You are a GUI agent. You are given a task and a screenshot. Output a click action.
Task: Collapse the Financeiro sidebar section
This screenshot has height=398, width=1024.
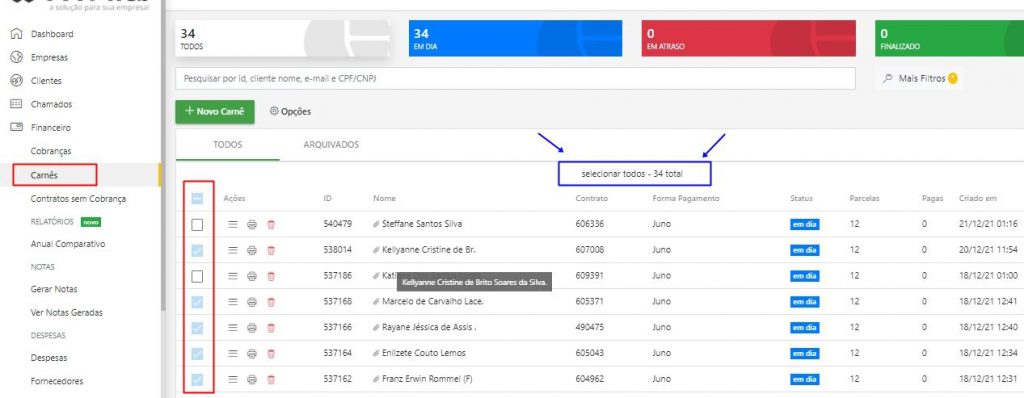point(51,127)
